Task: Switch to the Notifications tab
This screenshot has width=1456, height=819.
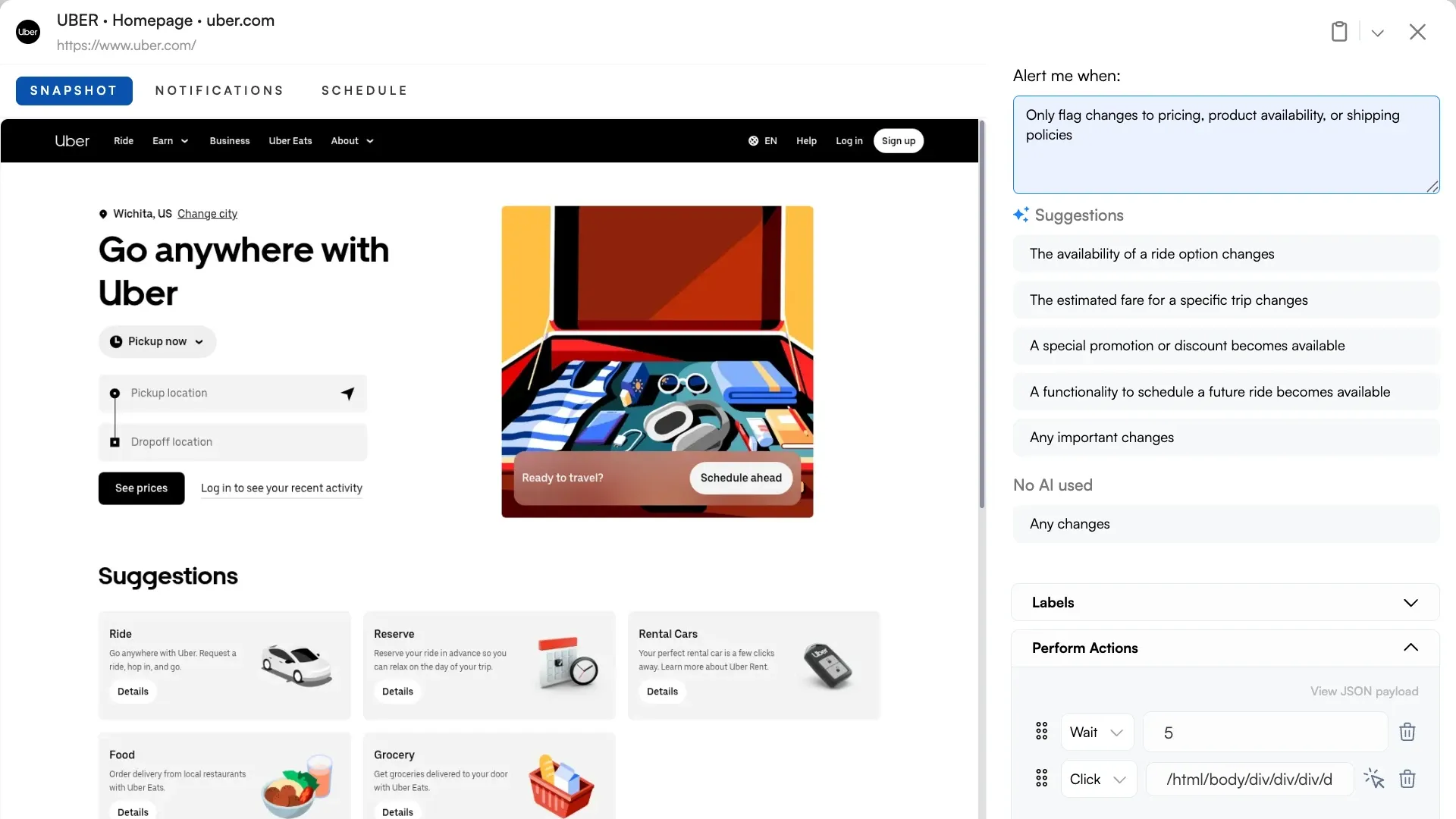Action: click(219, 91)
